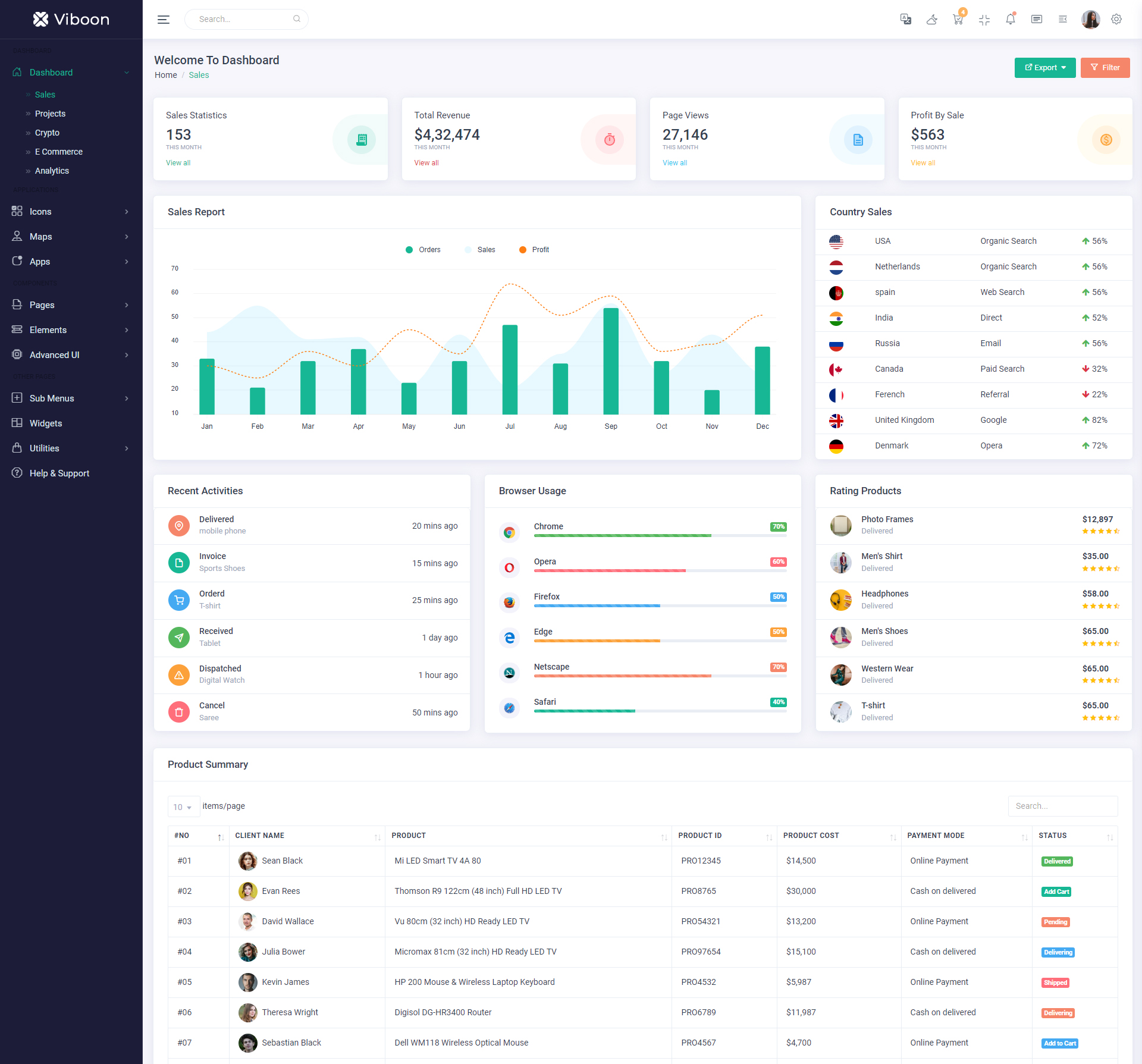Click View all under Total Revenue

click(426, 163)
